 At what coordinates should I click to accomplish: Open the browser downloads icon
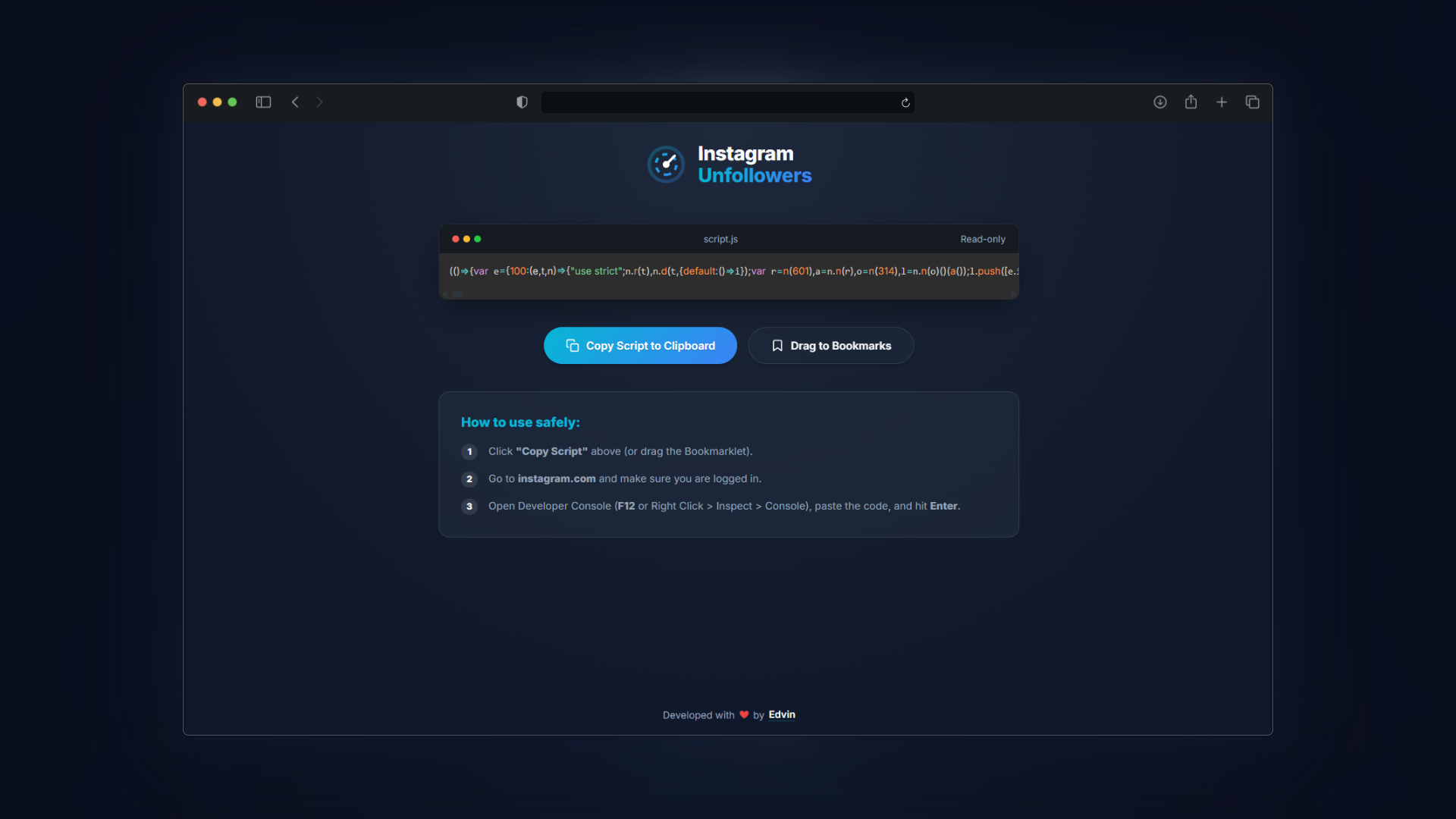(1159, 102)
